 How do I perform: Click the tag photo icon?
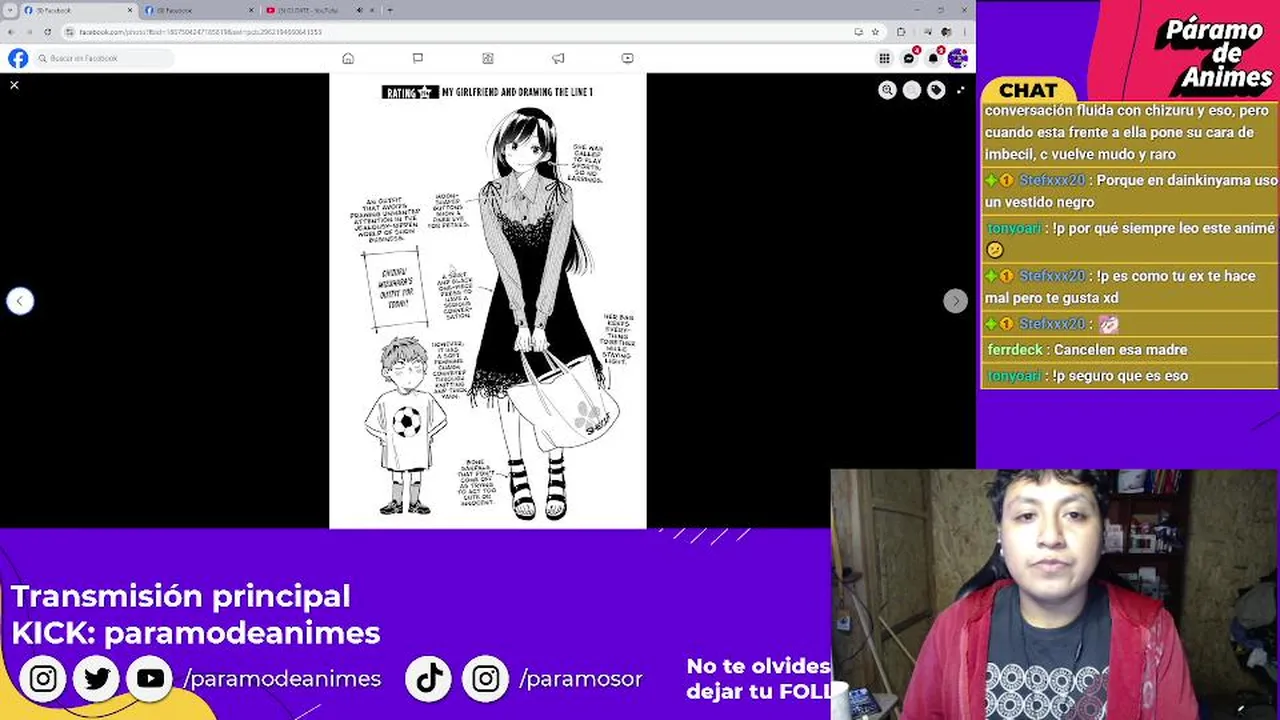[x=936, y=90]
